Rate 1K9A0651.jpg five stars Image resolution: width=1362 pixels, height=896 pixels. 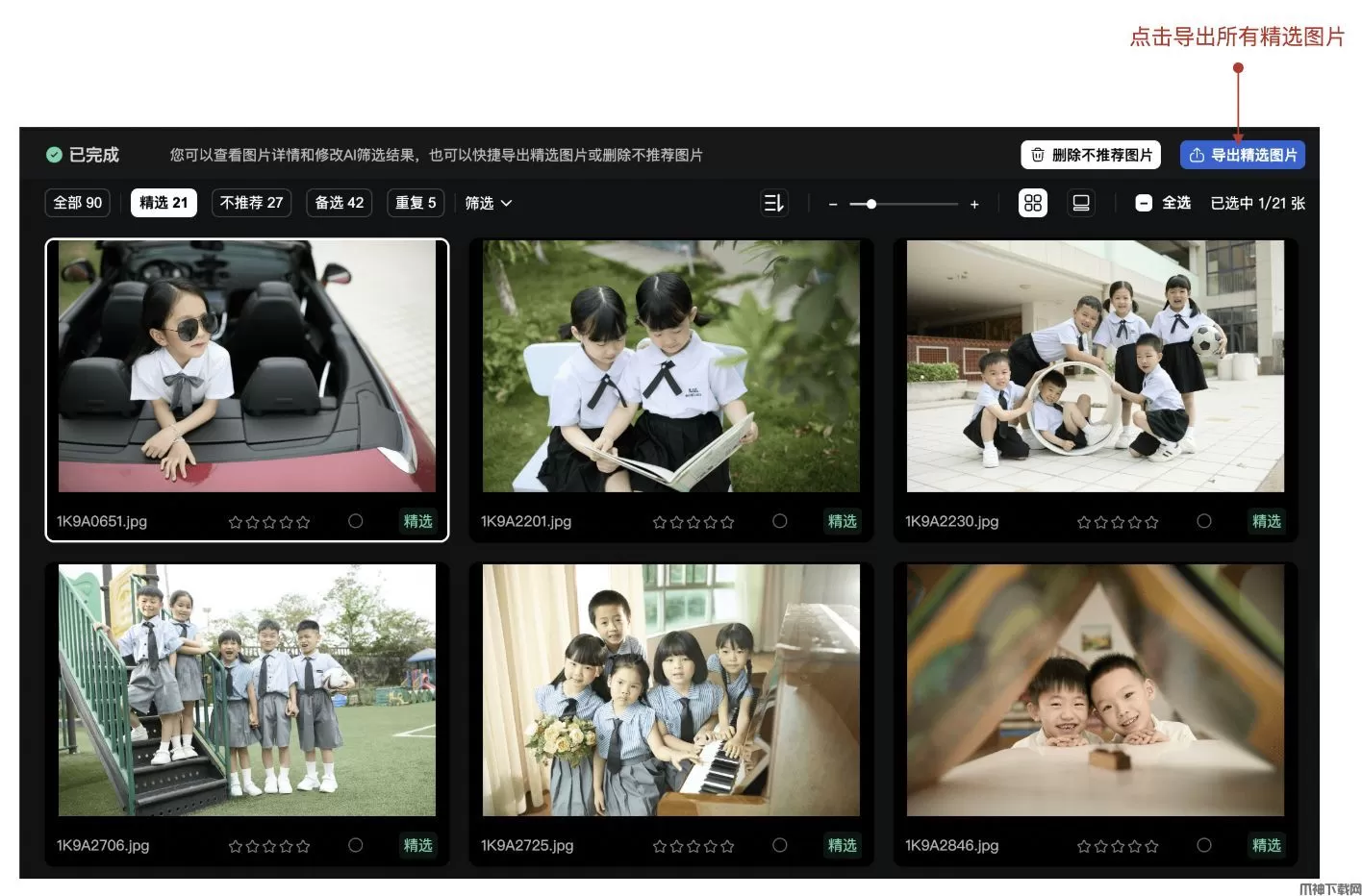coord(304,522)
